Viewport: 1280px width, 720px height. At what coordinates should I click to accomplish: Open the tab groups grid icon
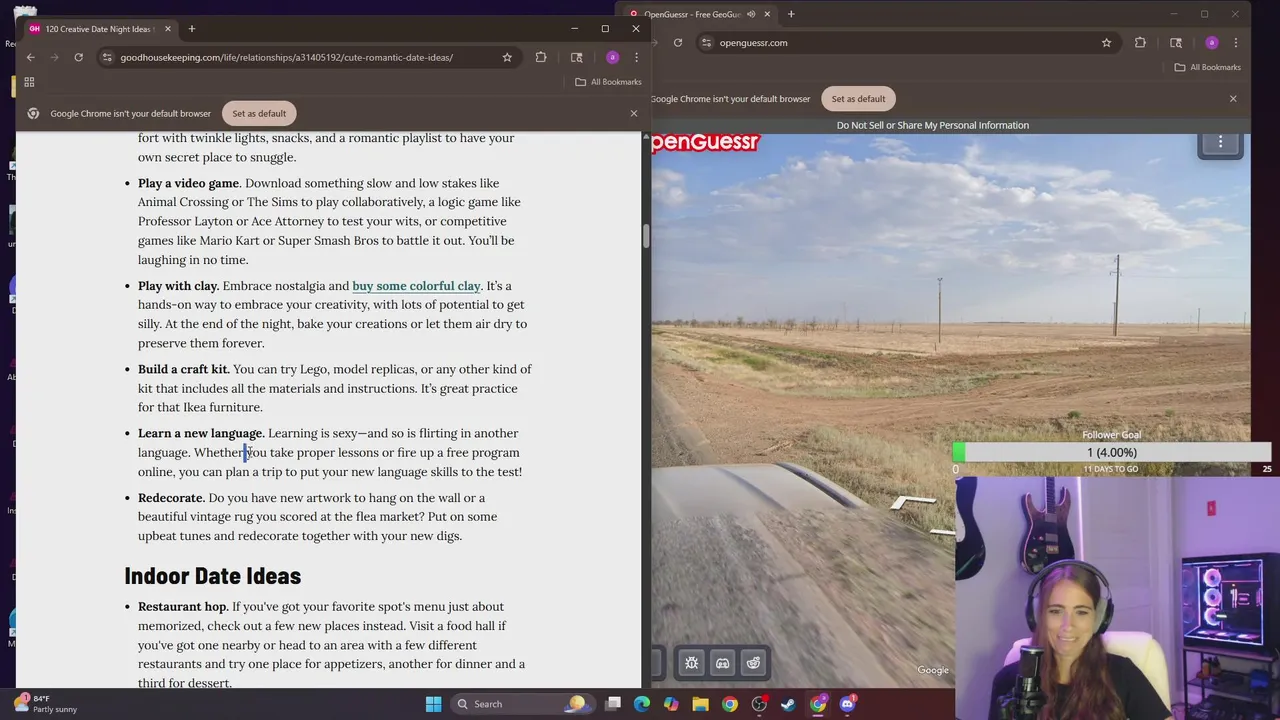pyautogui.click(x=29, y=82)
